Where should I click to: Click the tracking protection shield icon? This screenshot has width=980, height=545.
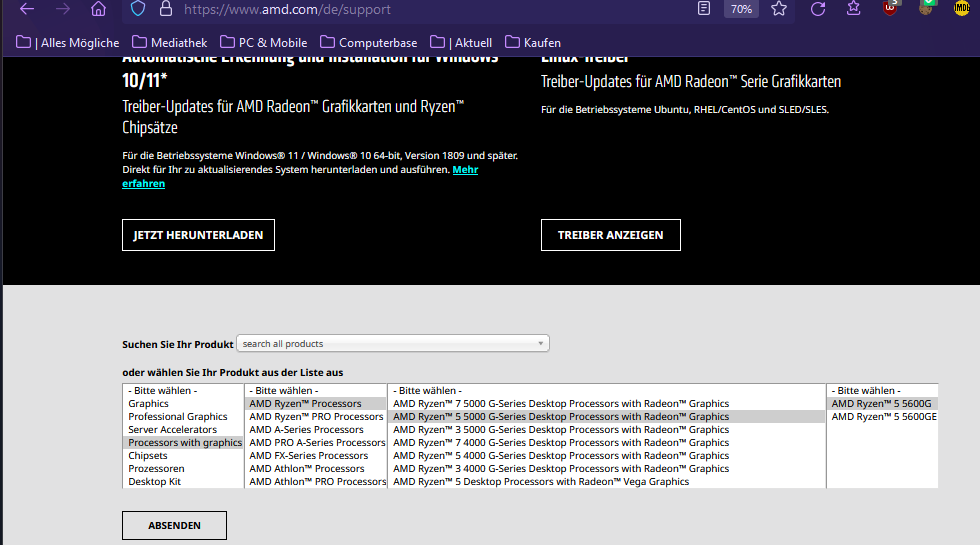point(138,9)
